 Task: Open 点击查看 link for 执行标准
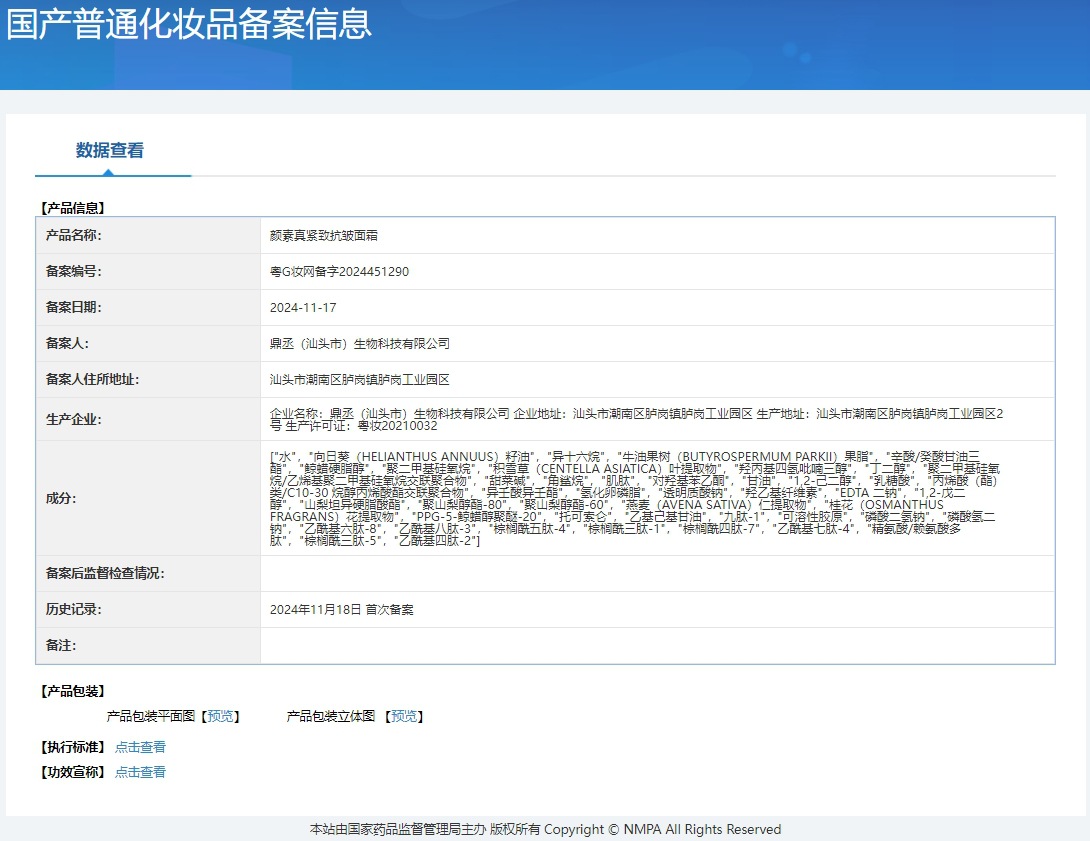click(140, 747)
